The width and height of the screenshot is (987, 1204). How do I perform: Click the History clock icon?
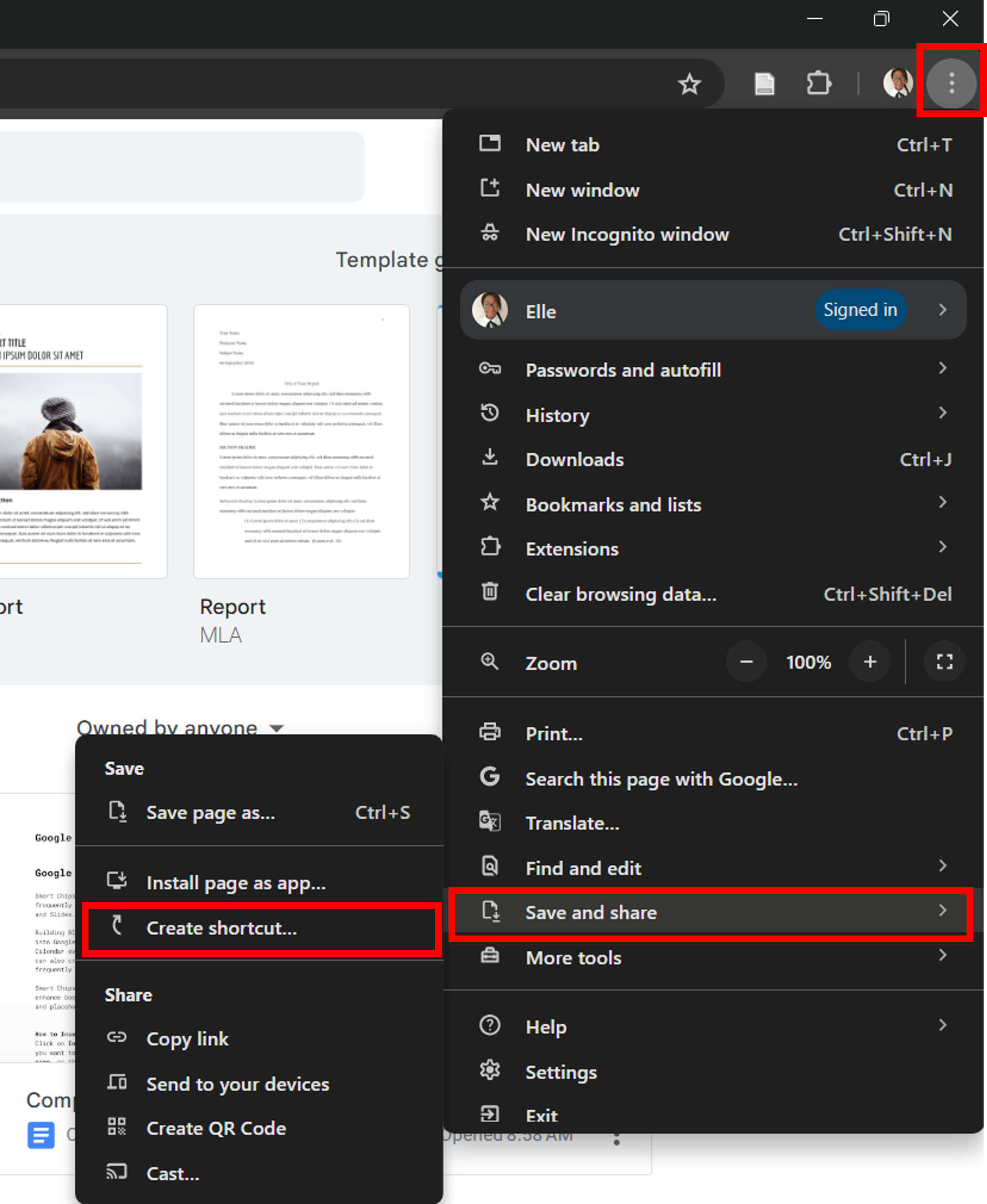point(489,413)
